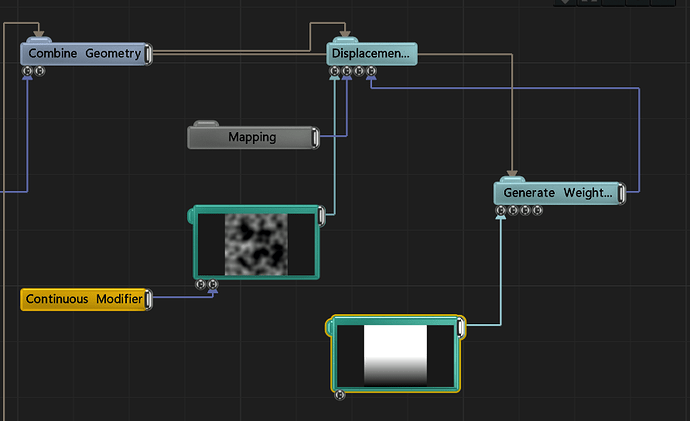Click third input port under Generate Weight

(525, 210)
